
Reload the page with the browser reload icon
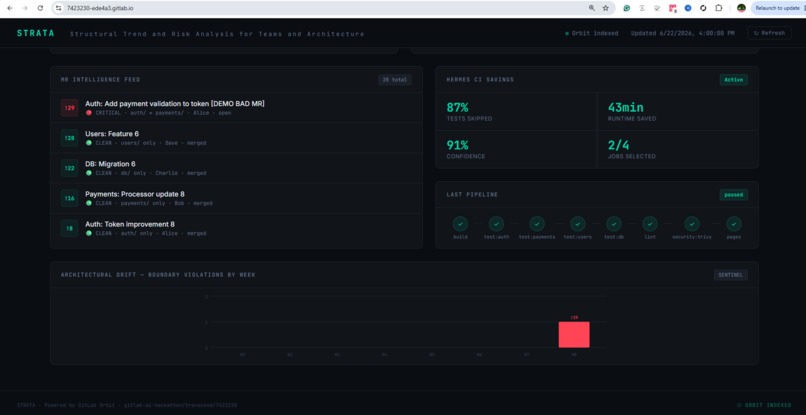pos(40,8)
